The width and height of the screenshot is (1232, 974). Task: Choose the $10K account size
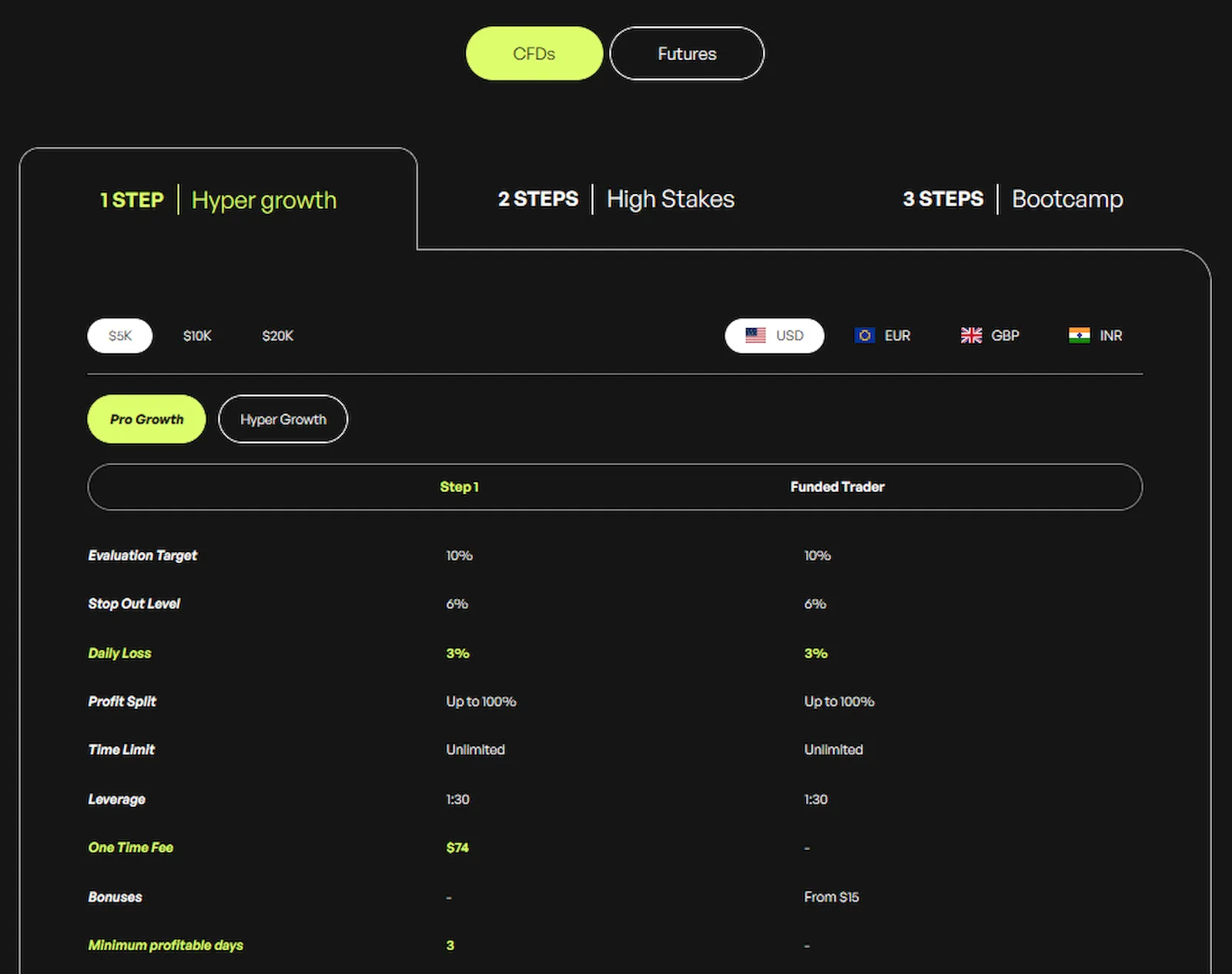(197, 335)
